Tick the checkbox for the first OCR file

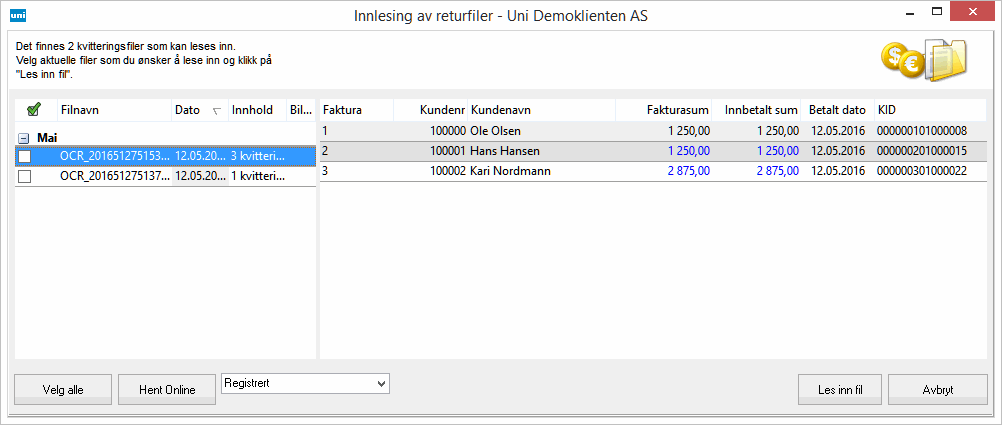pos(25,156)
